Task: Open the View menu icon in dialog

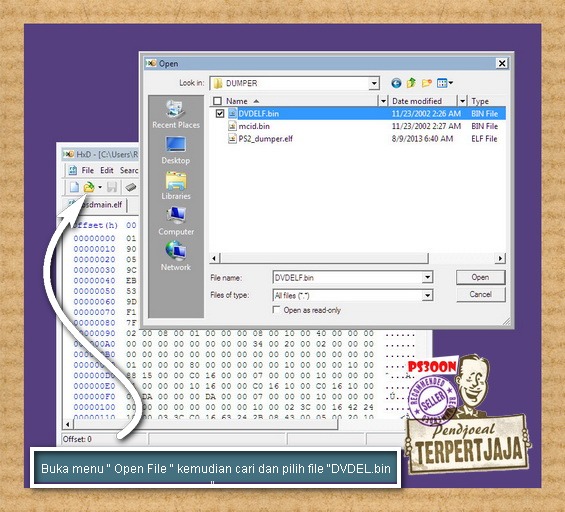Action: click(445, 83)
